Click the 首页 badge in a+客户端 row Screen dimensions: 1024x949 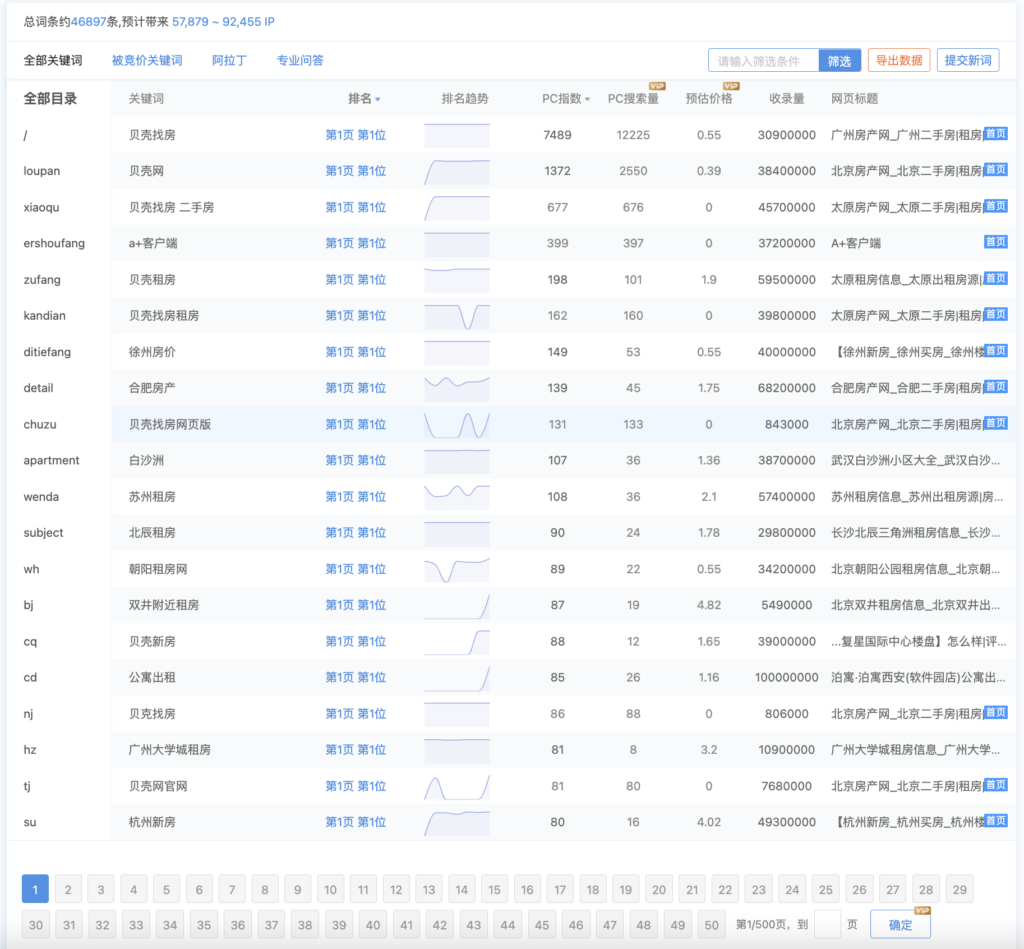(995, 242)
